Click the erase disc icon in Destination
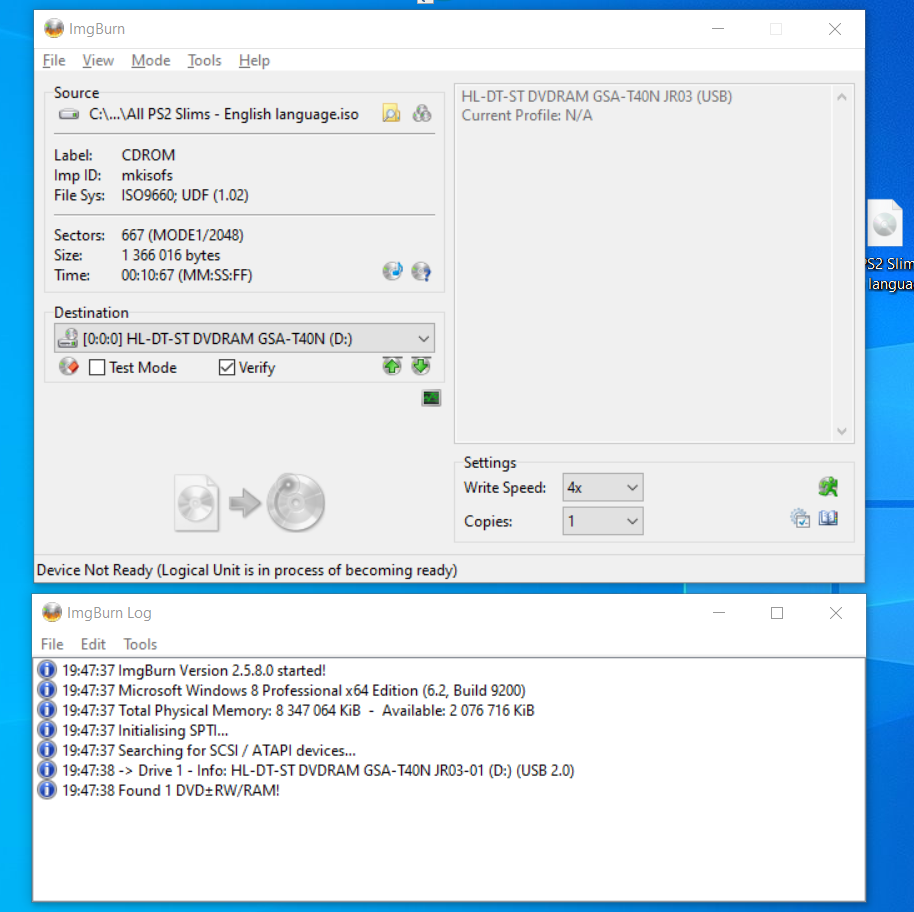 (x=69, y=367)
